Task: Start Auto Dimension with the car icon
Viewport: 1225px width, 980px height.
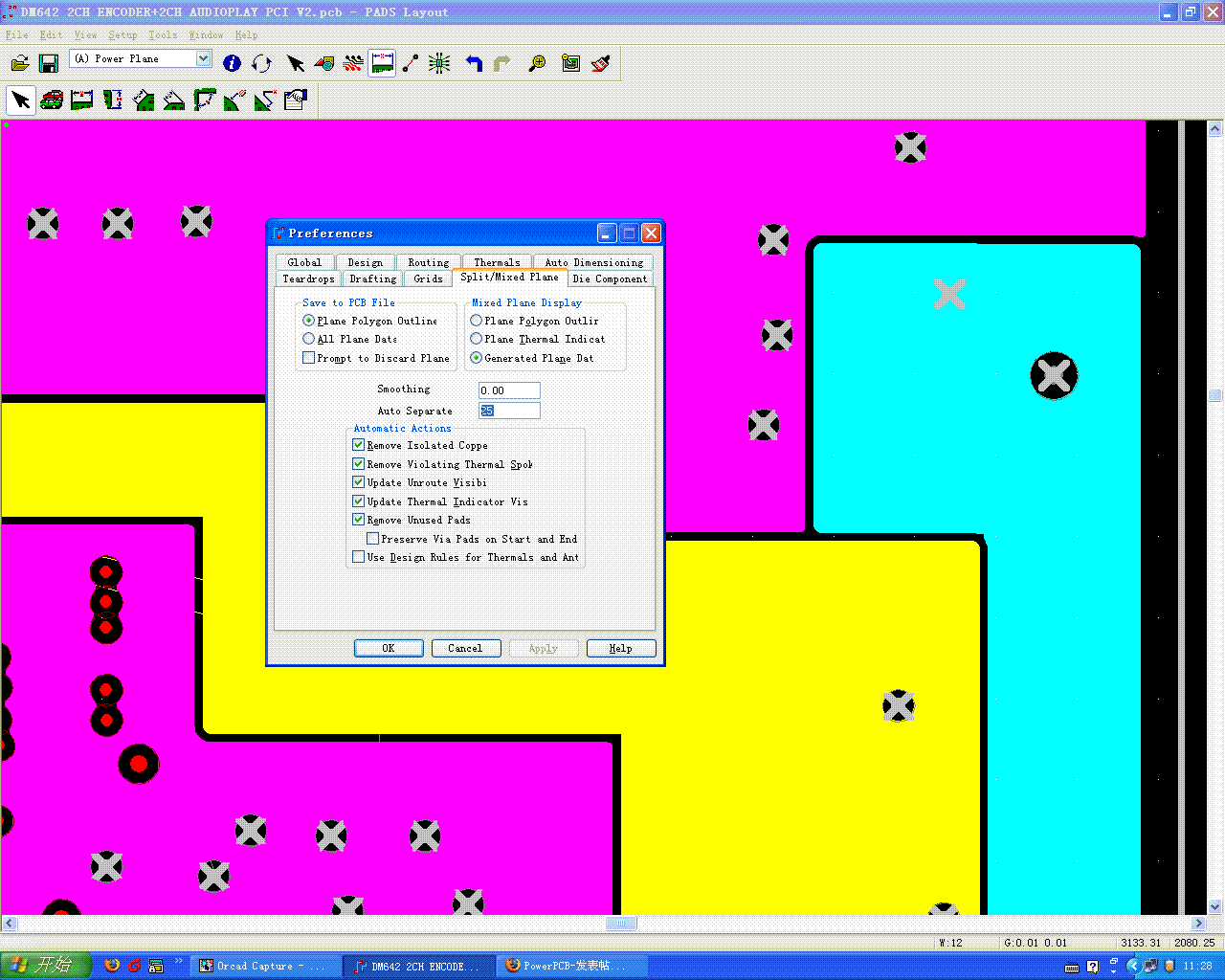Action: 52,100
